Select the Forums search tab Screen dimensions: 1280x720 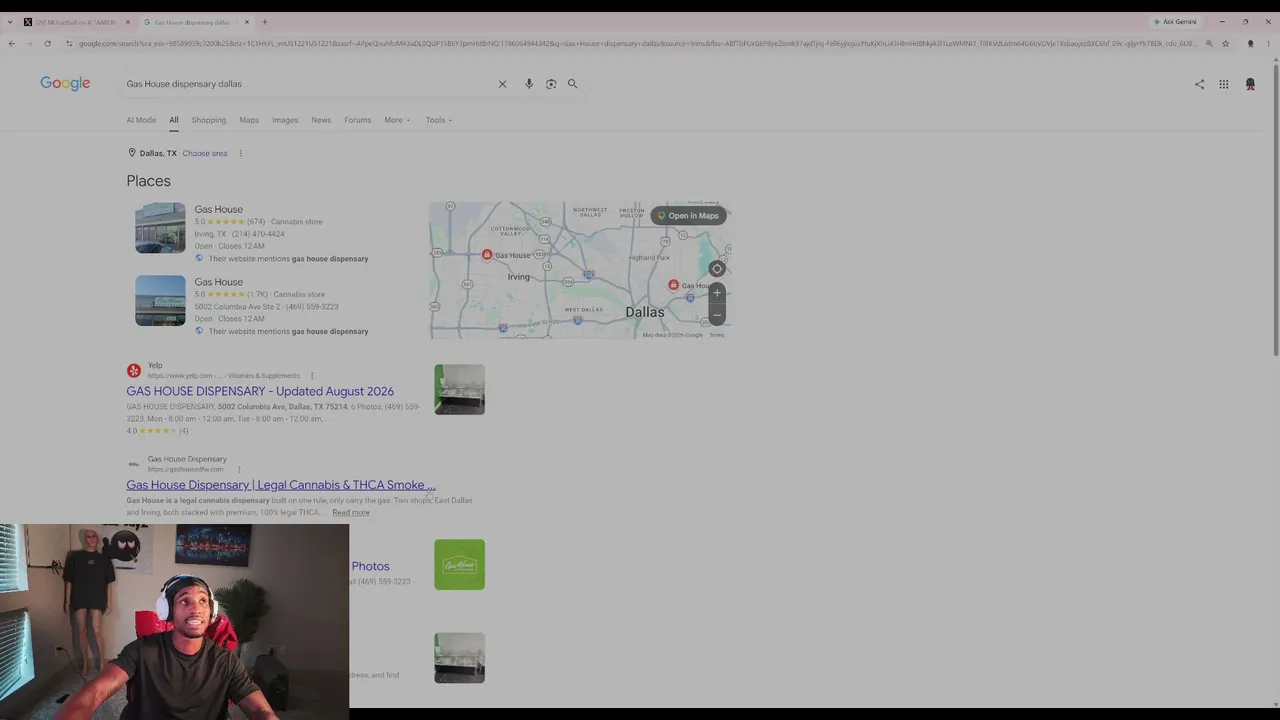[357, 120]
